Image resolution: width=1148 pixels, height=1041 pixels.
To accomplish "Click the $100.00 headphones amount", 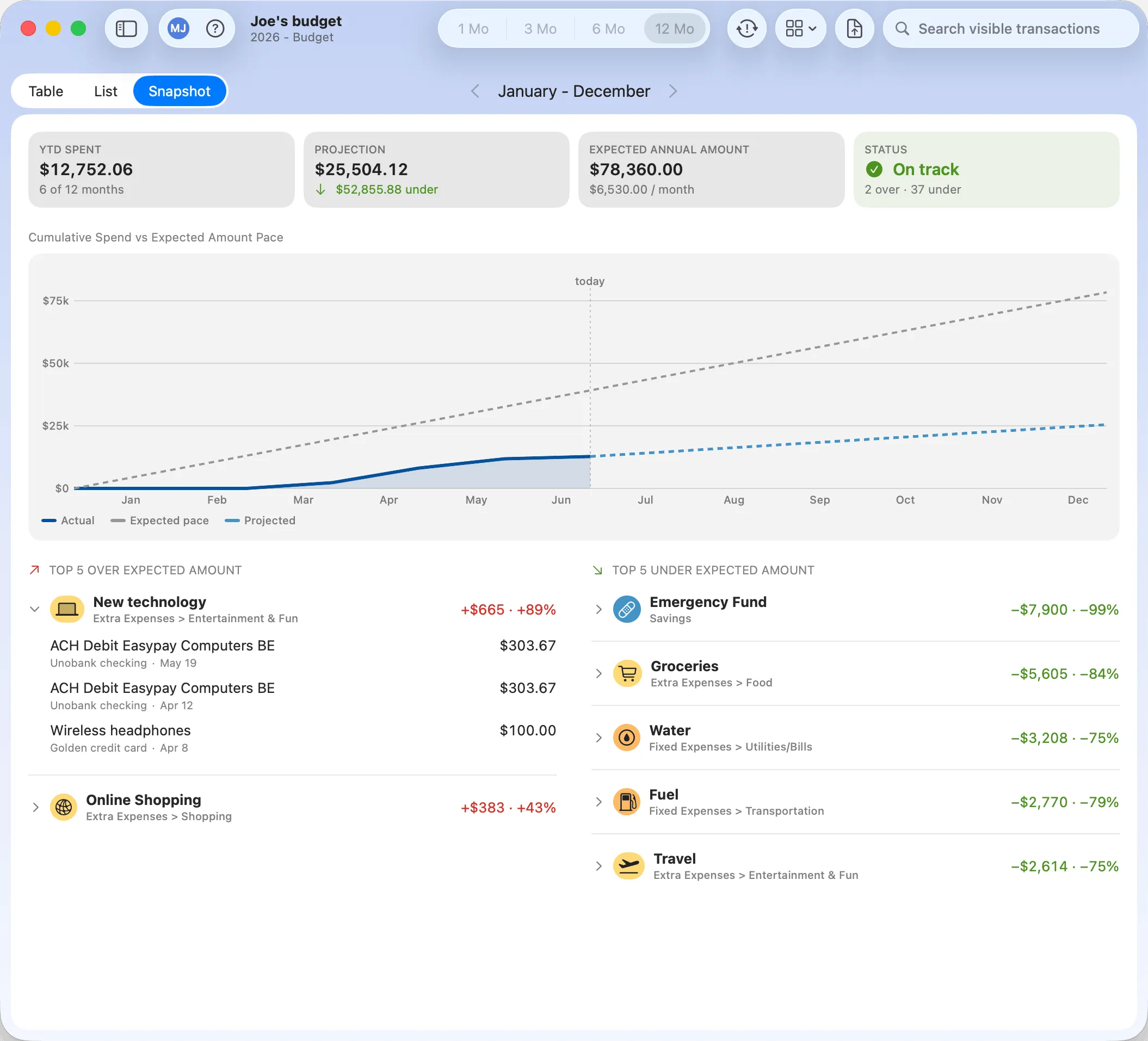I will tap(527, 730).
